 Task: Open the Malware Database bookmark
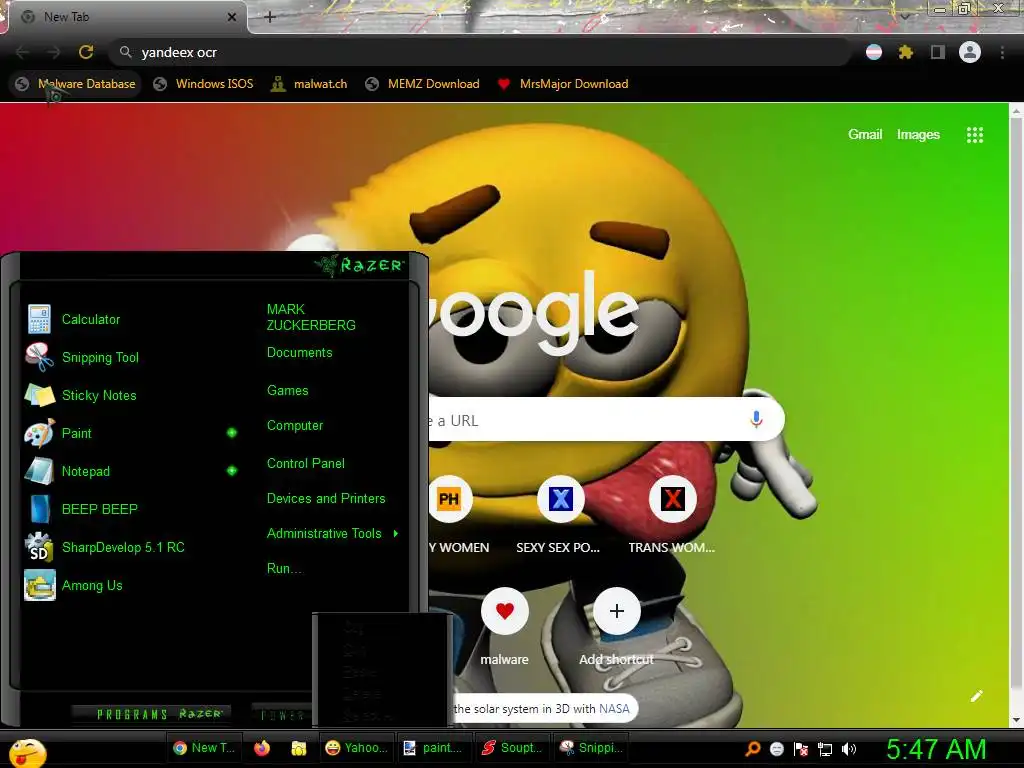pyautogui.click(x=76, y=84)
